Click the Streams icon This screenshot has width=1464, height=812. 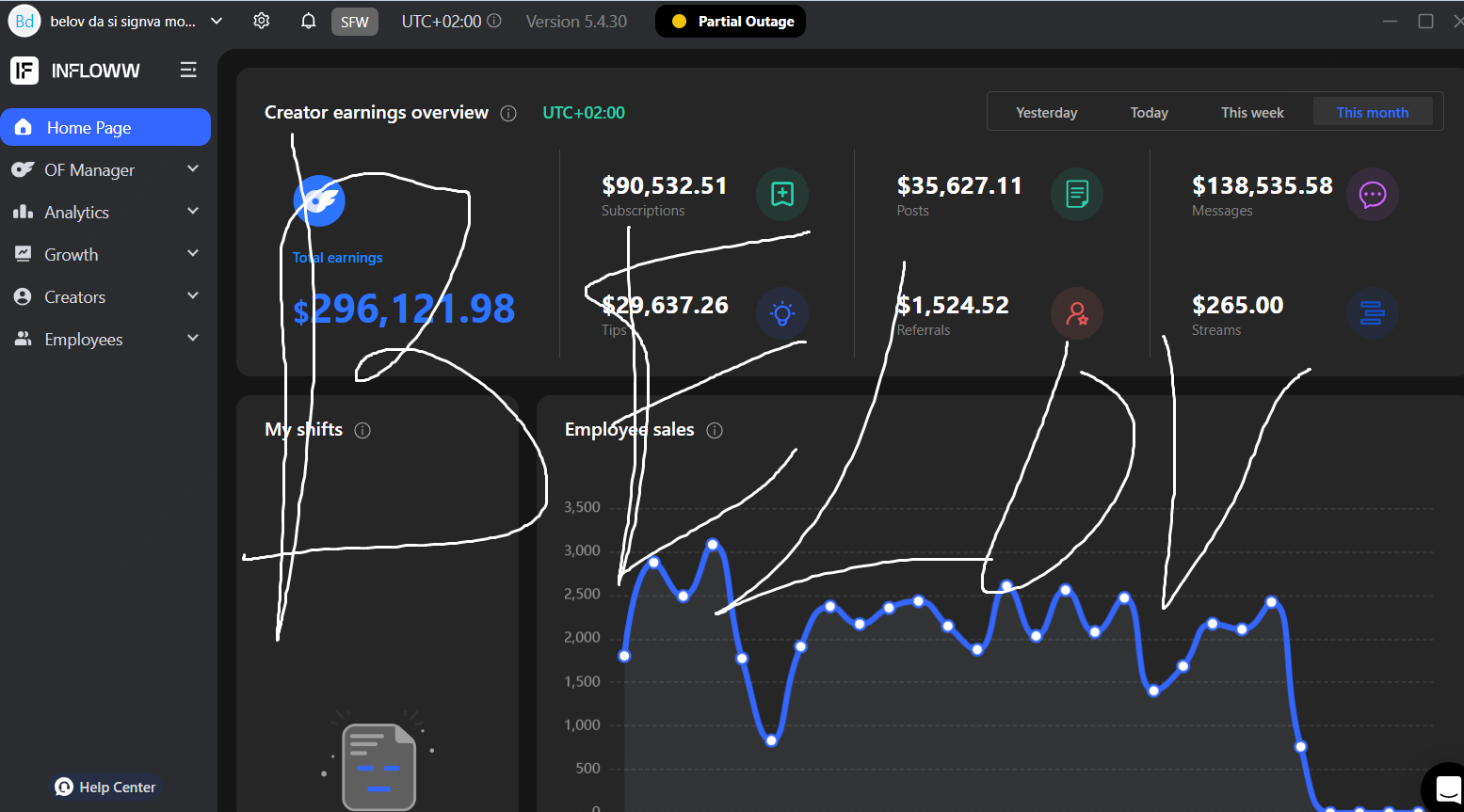[1372, 313]
